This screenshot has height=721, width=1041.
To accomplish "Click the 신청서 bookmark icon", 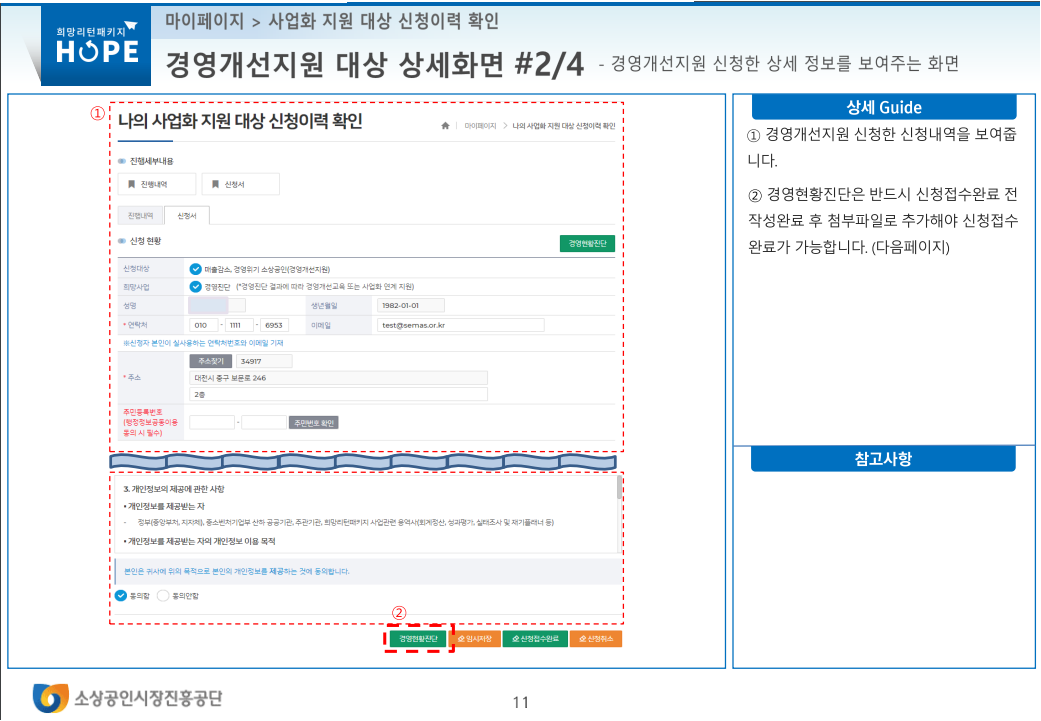I will (x=213, y=183).
